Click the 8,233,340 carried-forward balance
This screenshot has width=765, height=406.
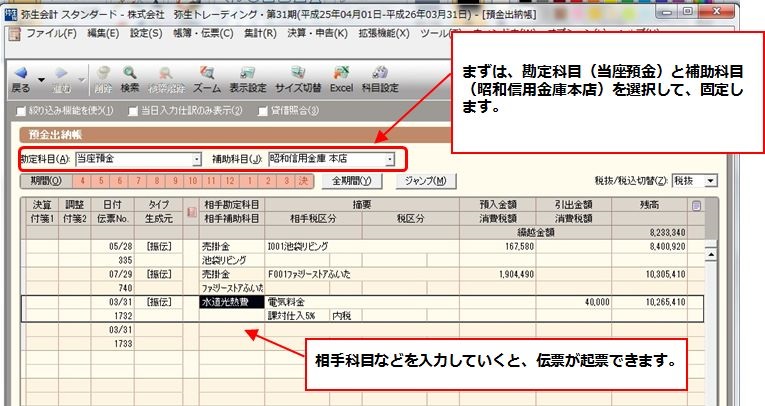649,232
